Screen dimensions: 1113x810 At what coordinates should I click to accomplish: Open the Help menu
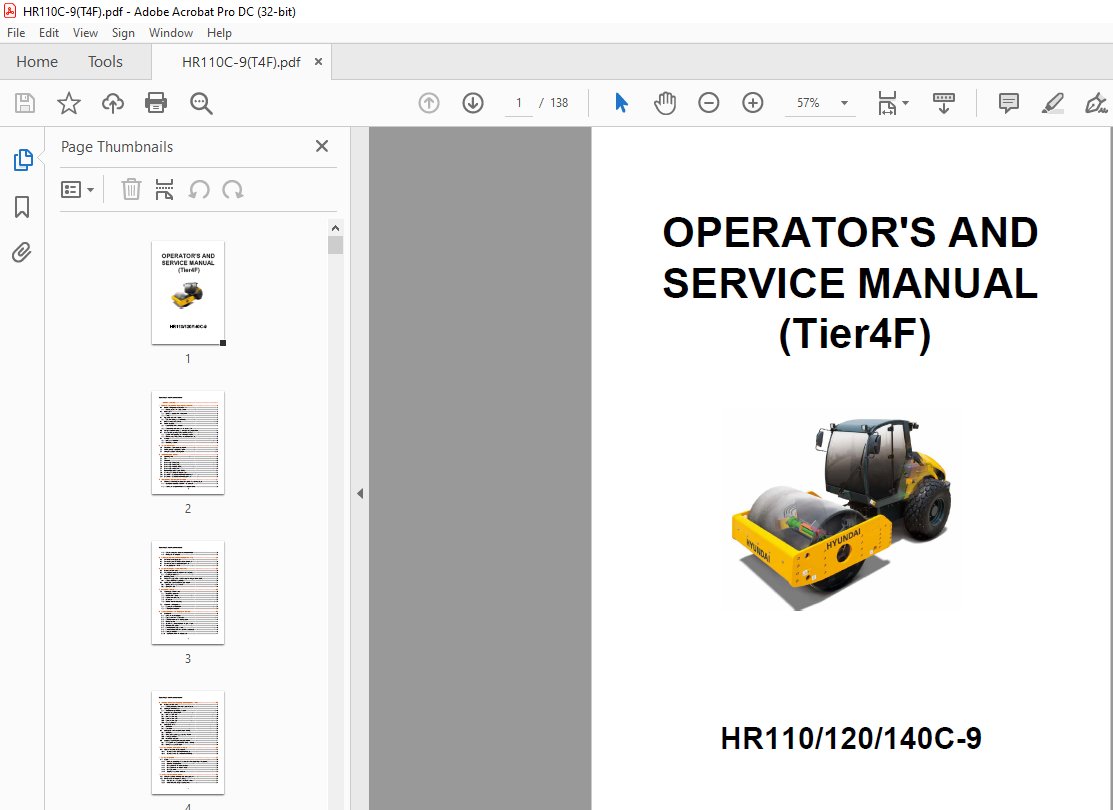click(219, 33)
